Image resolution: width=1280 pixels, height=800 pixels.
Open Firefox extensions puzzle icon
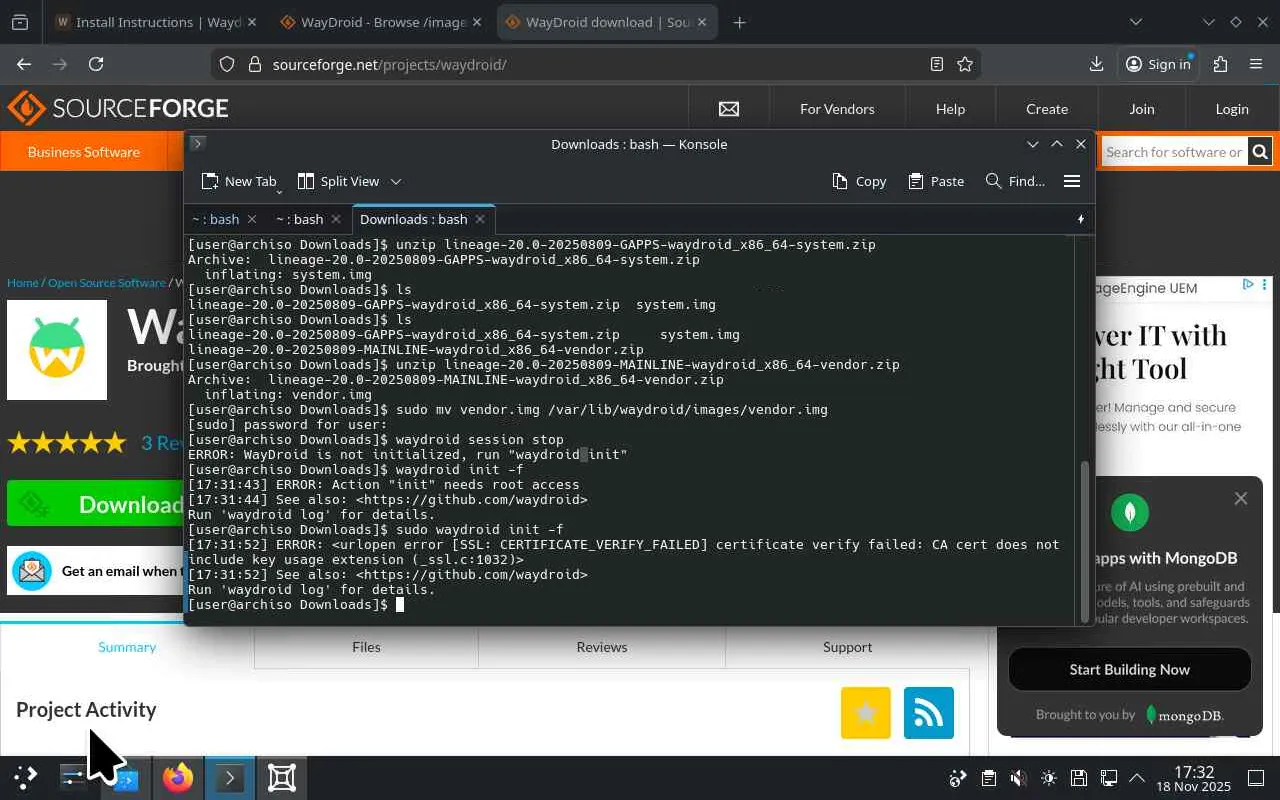(x=1220, y=64)
